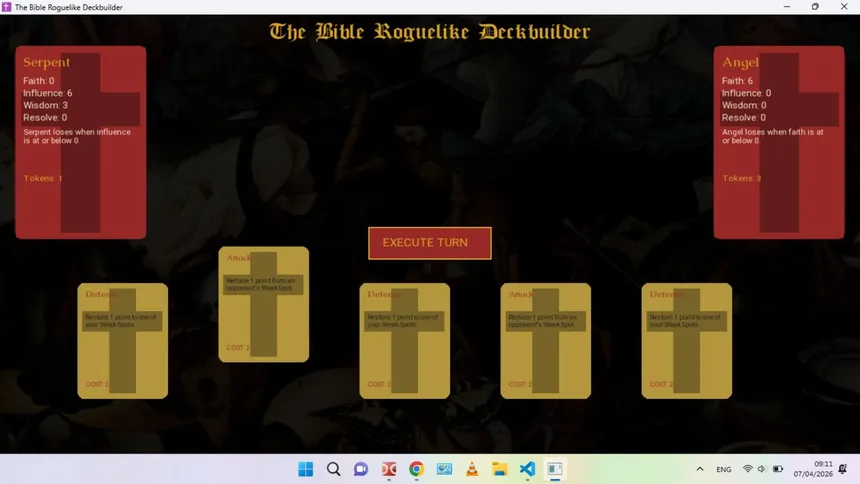Screen dimensions: 860x484
Task: Open the clock and date flyout
Action: (x=813, y=469)
